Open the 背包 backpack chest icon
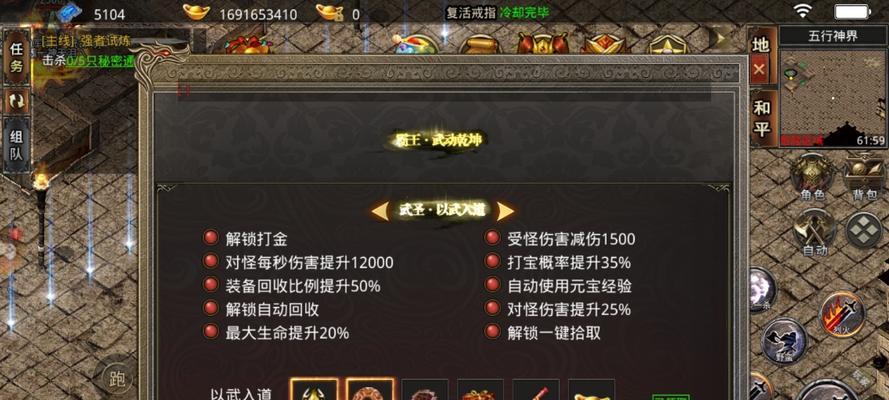Viewport: 889px width, 400px height. tap(865, 176)
